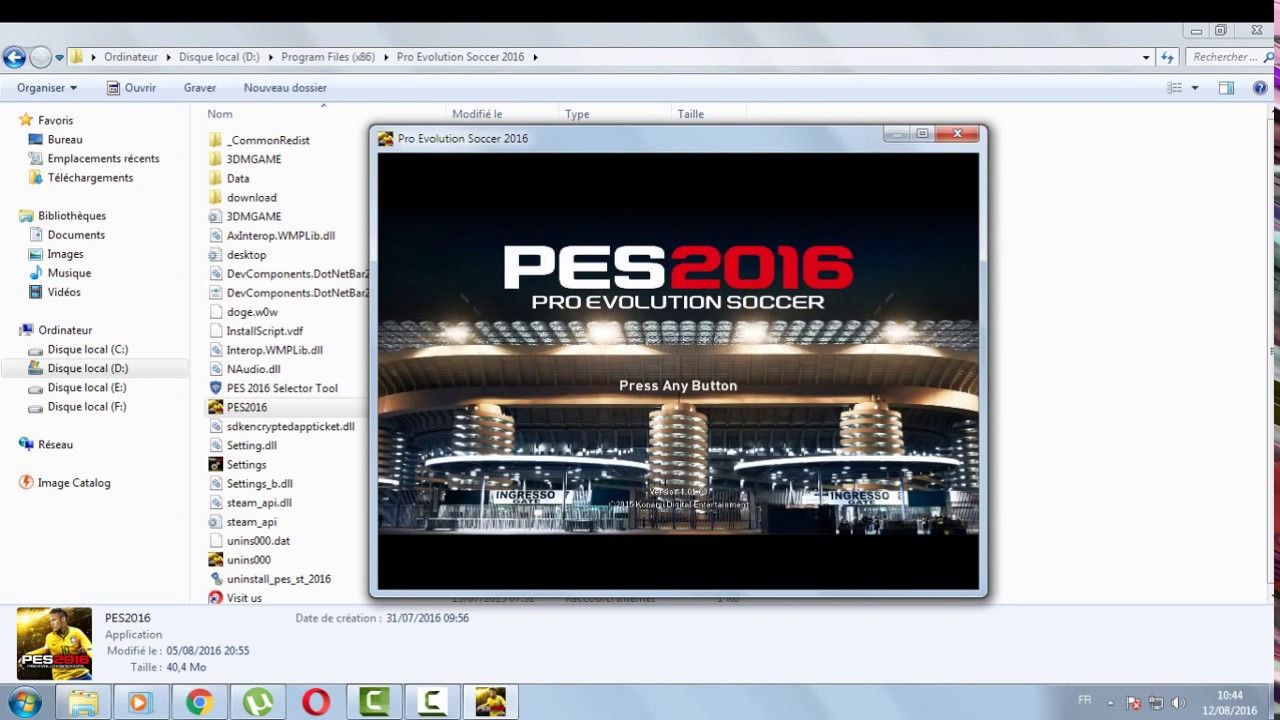Viewport: 1280px width, 720px height.
Task: Select the unins000 application file
Action: pyautogui.click(x=248, y=560)
